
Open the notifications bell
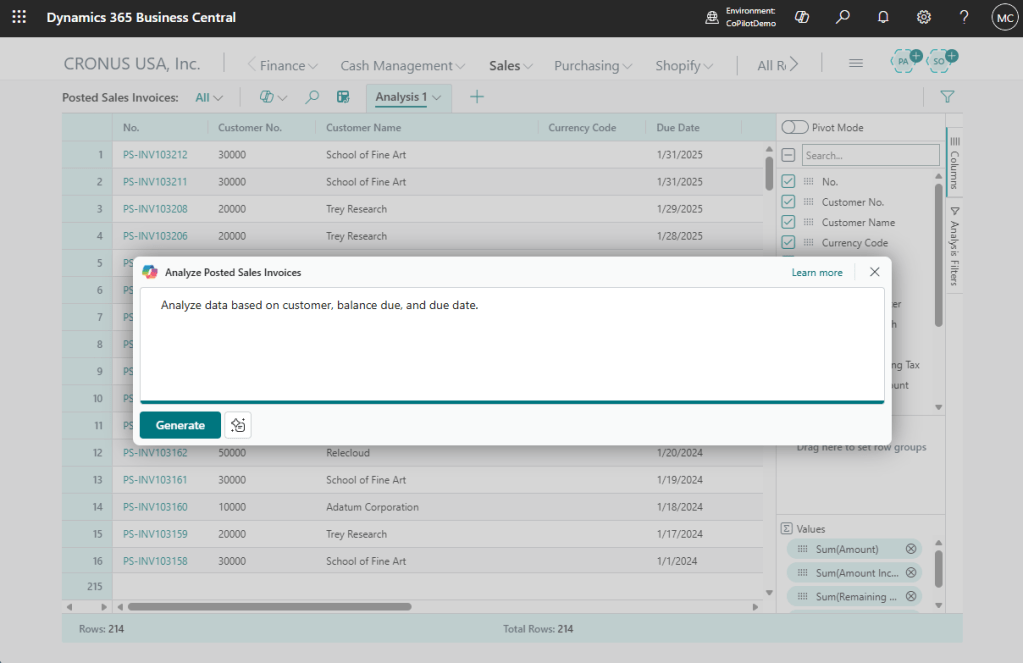point(883,17)
